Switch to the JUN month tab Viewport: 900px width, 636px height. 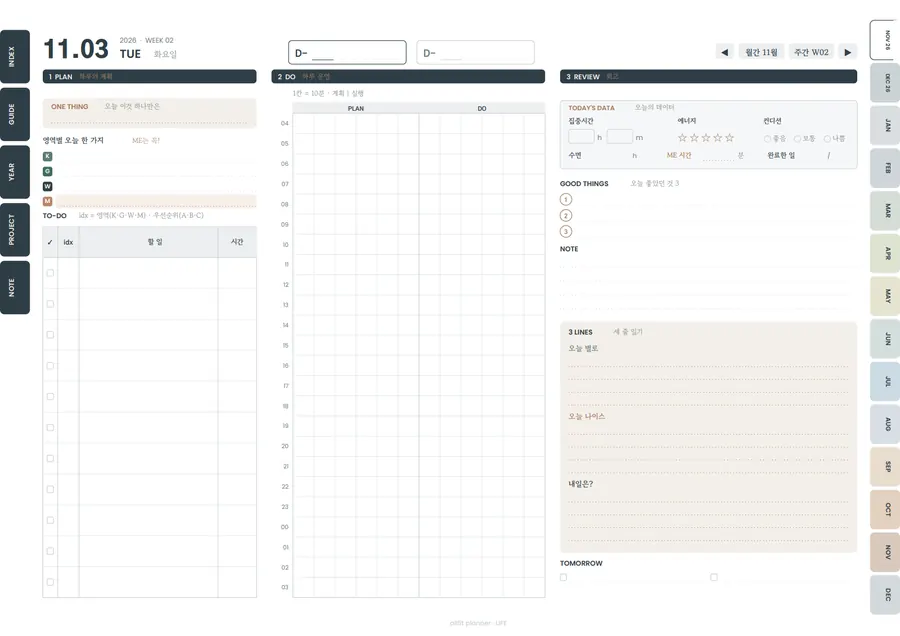tap(886, 339)
